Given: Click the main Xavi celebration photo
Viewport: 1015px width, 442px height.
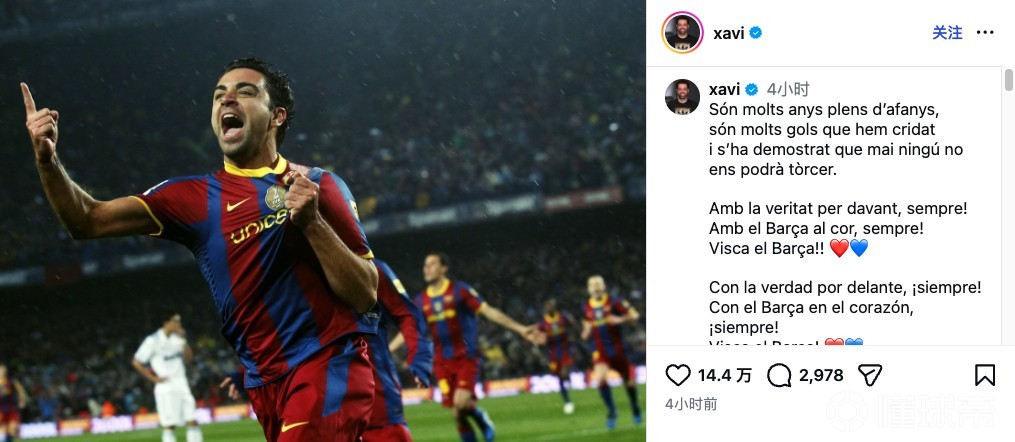Looking at the screenshot, I should coord(322,221).
